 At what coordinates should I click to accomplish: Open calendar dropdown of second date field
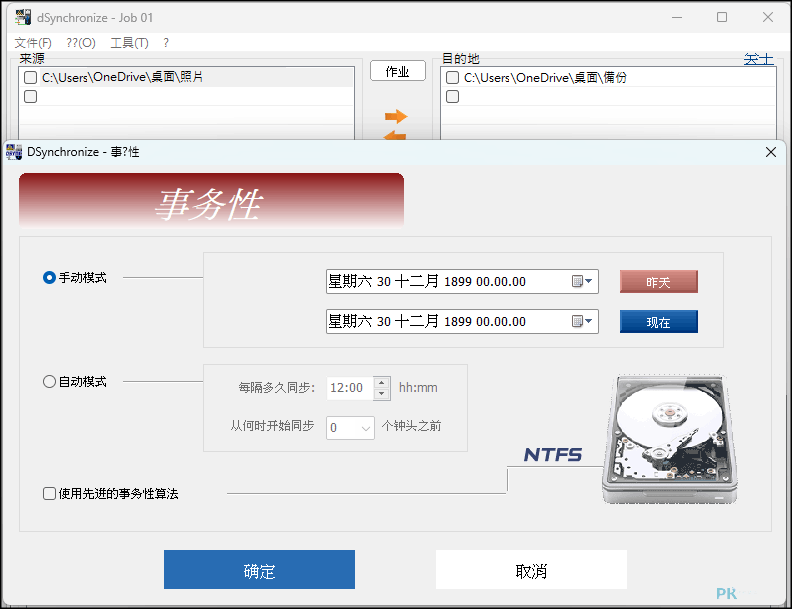click(x=582, y=321)
